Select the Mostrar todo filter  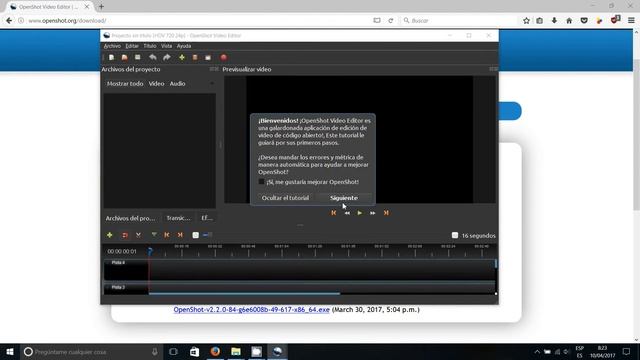tap(125, 84)
